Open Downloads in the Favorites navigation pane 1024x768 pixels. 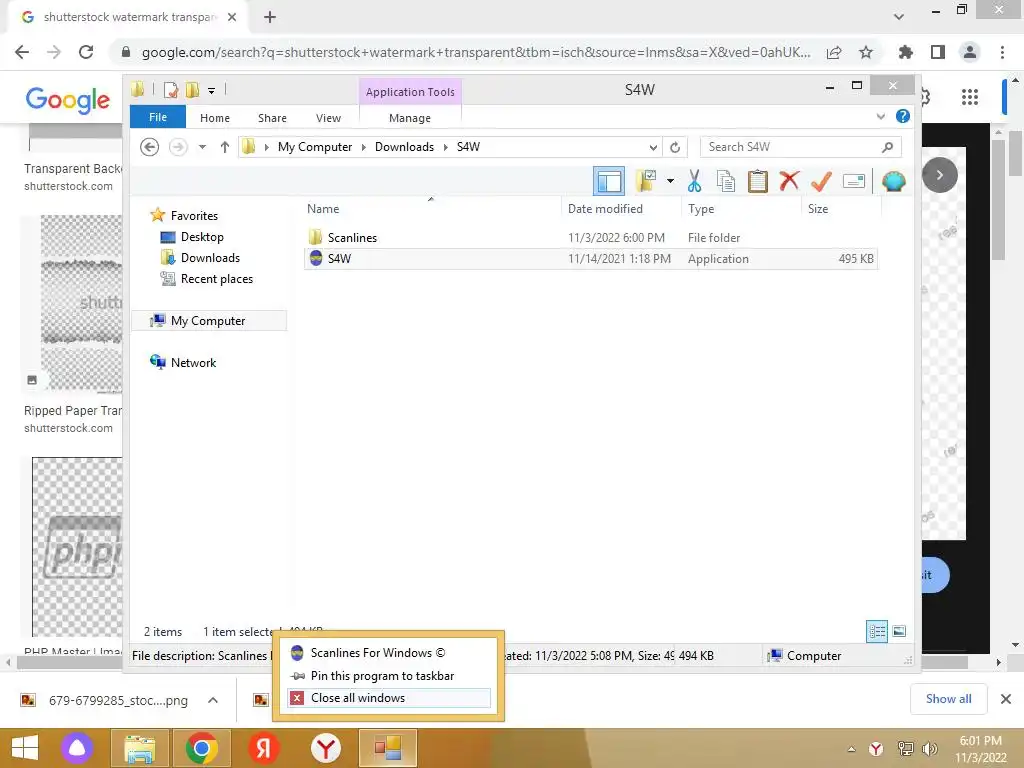(210, 258)
